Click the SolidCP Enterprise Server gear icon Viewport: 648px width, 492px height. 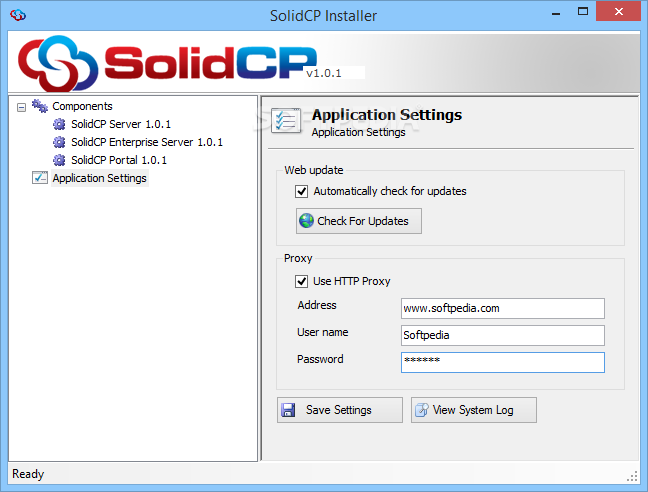tap(59, 142)
